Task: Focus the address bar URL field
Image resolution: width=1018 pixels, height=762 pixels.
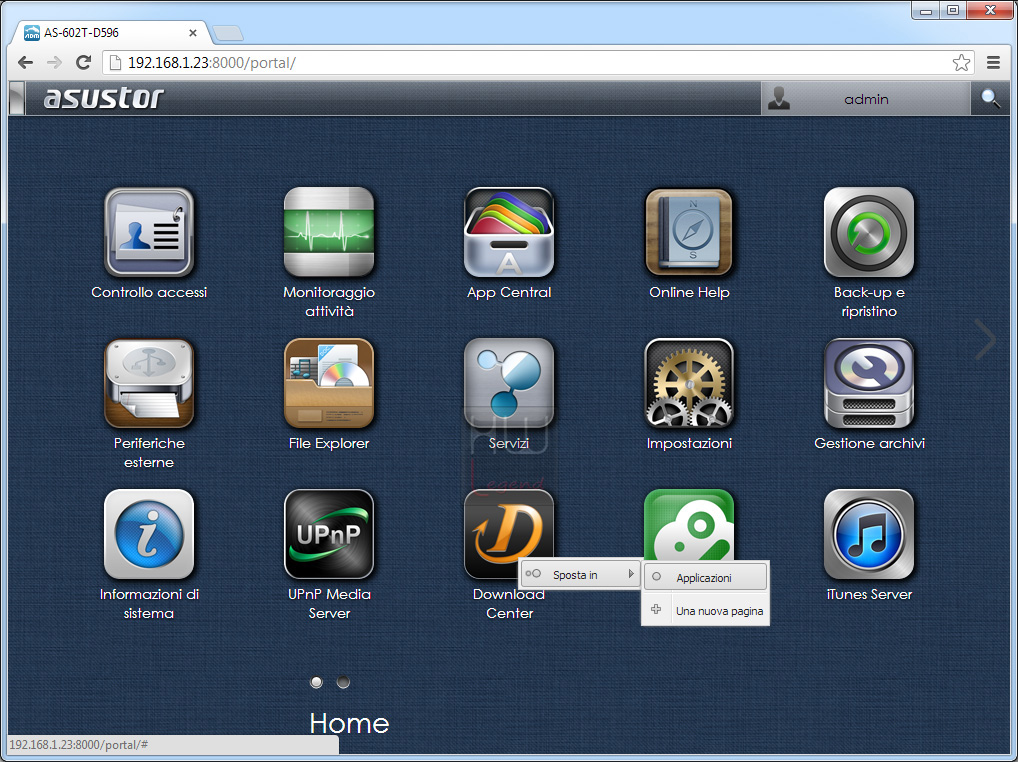Action: point(538,62)
